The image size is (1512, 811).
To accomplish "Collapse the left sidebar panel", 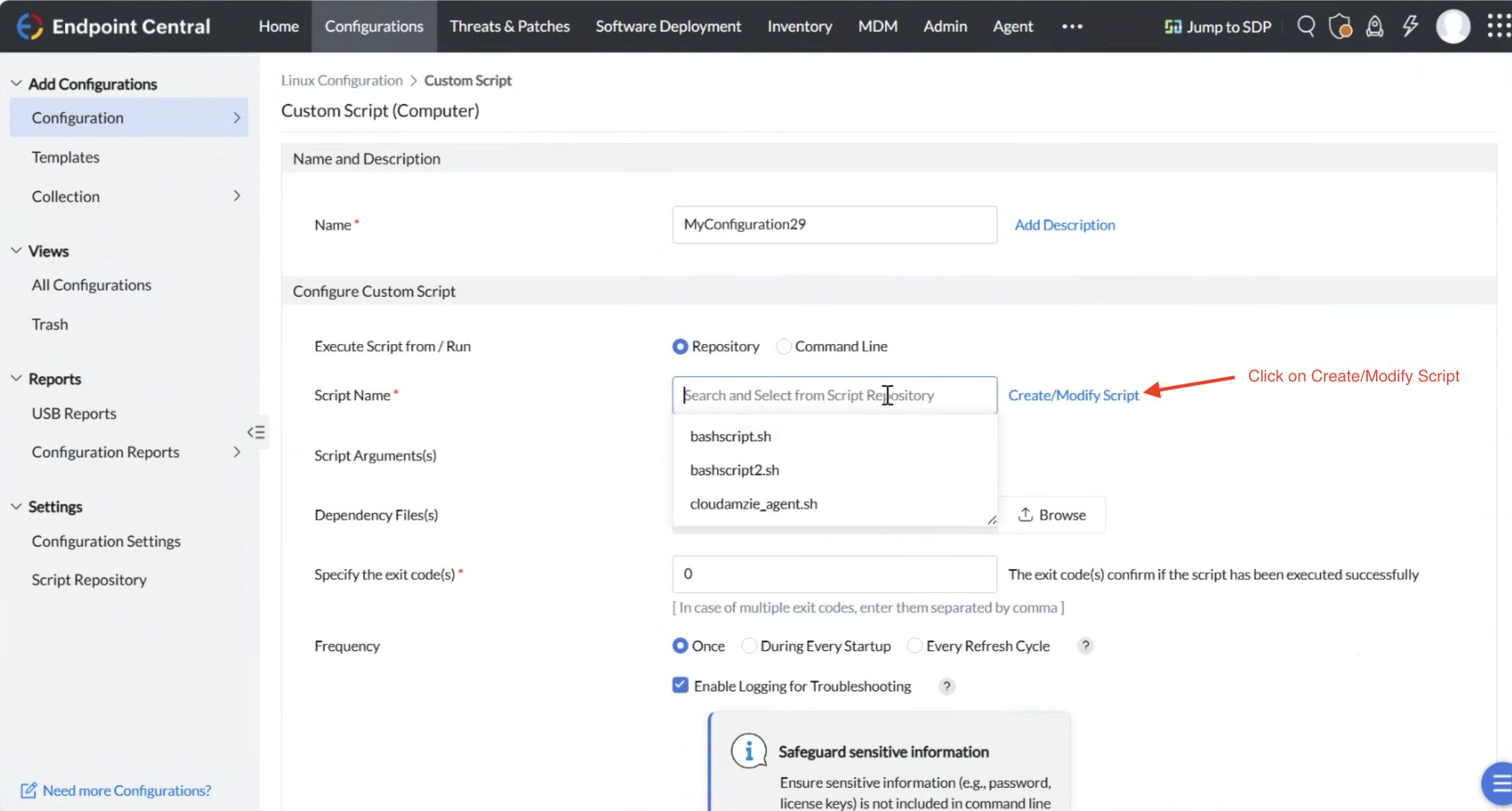I will click(256, 432).
